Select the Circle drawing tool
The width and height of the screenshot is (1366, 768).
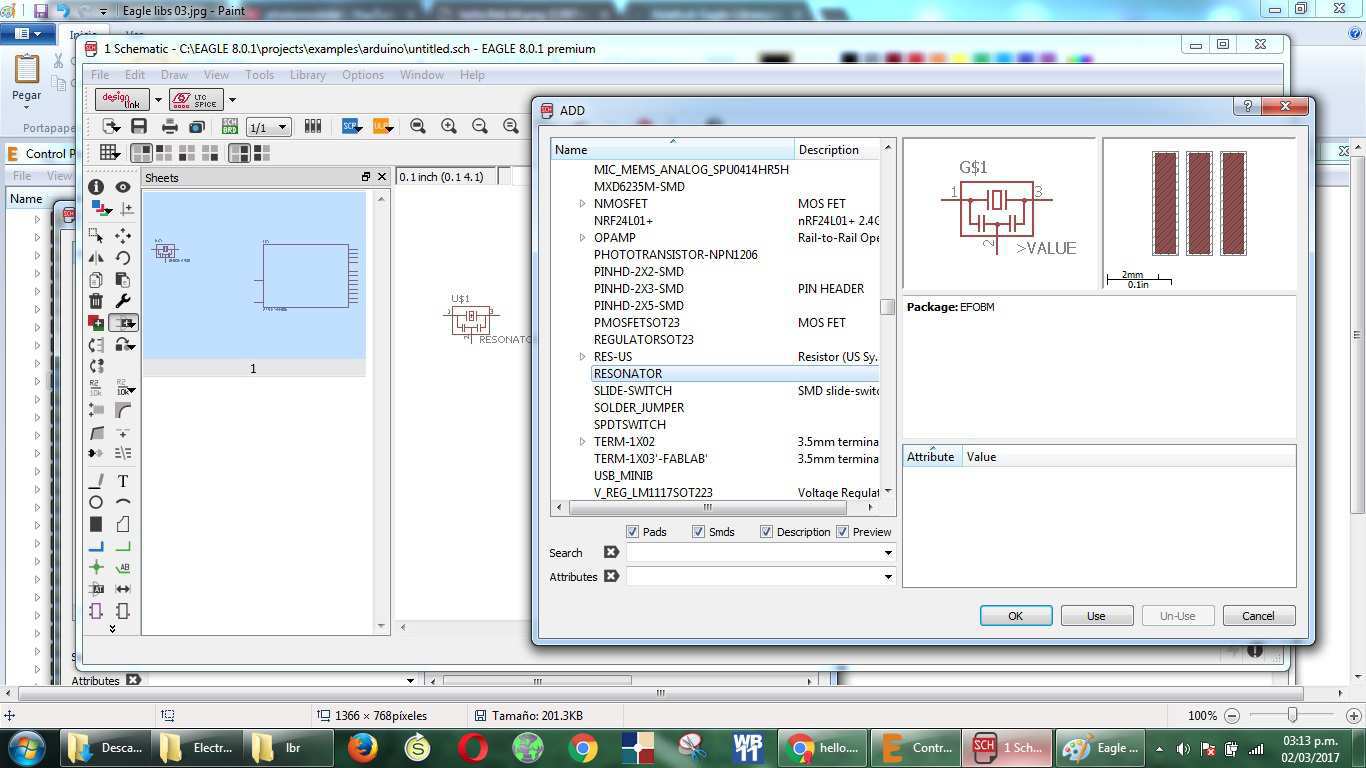coord(96,503)
